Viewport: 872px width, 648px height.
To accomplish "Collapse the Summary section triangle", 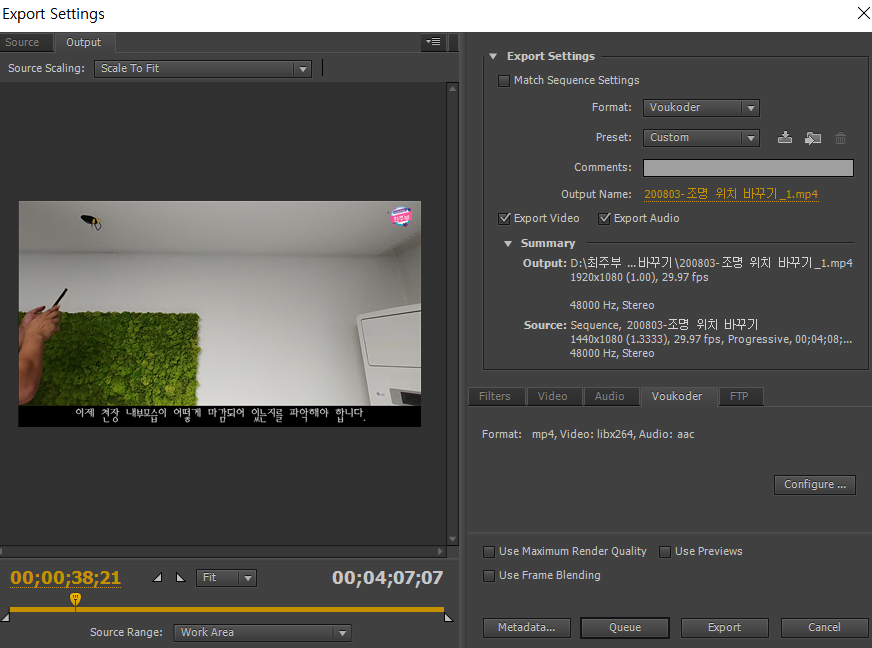I will [509, 243].
